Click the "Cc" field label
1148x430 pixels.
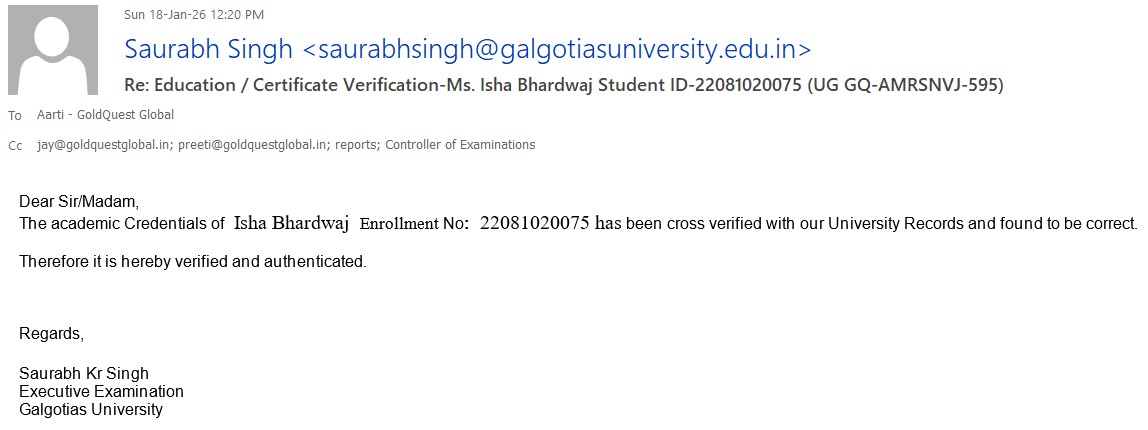tap(15, 146)
